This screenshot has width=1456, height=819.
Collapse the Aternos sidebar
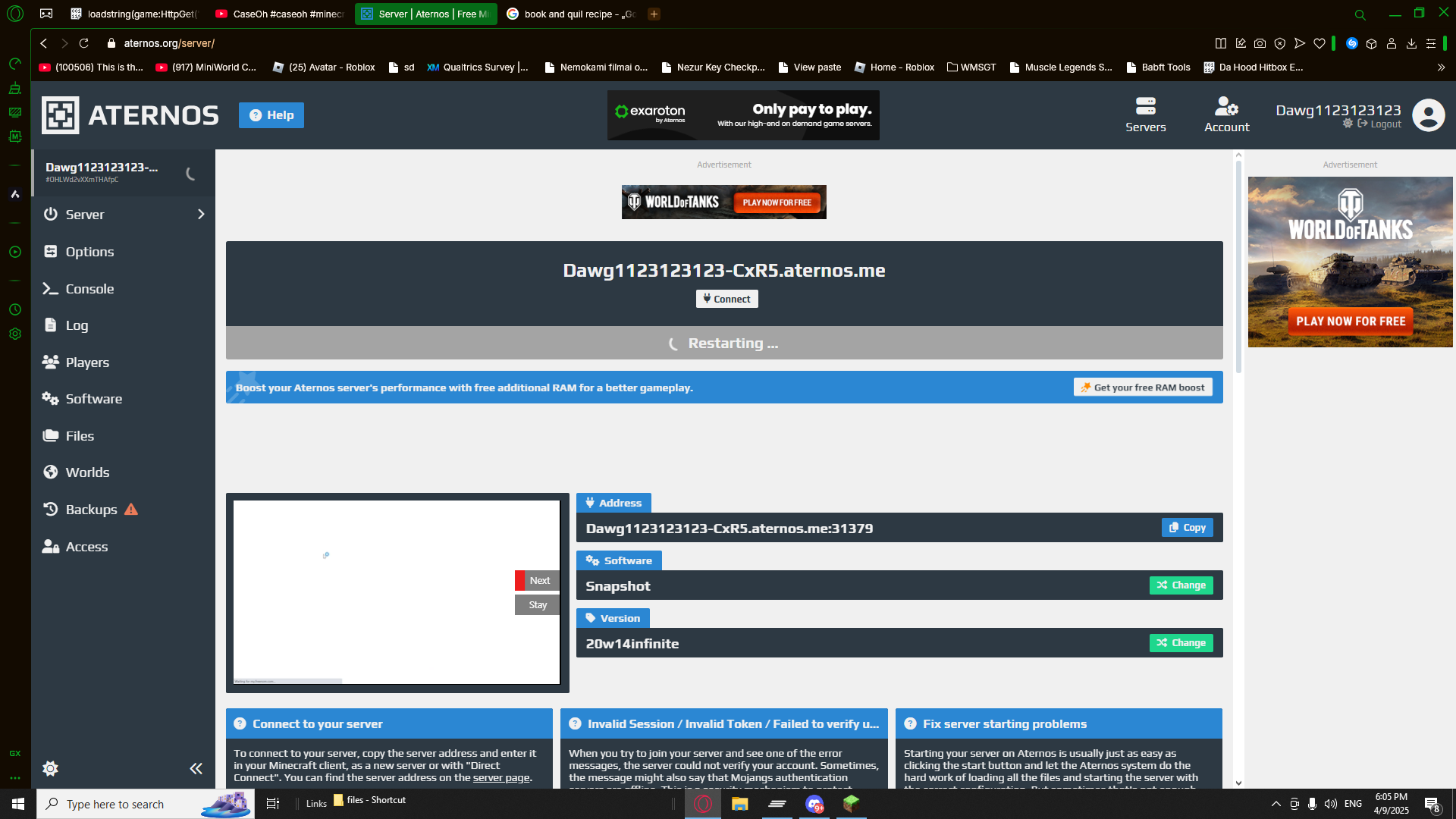(x=196, y=768)
